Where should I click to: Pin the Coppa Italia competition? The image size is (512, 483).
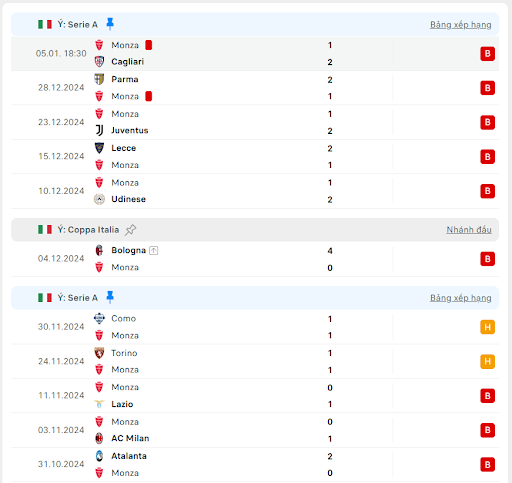tap(130, 230)
